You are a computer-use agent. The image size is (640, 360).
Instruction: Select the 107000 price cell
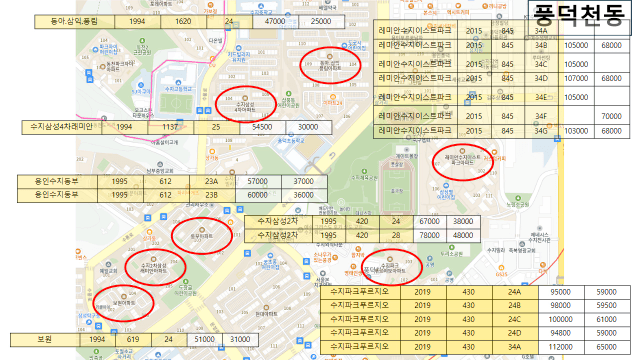(x=576, y=78)
